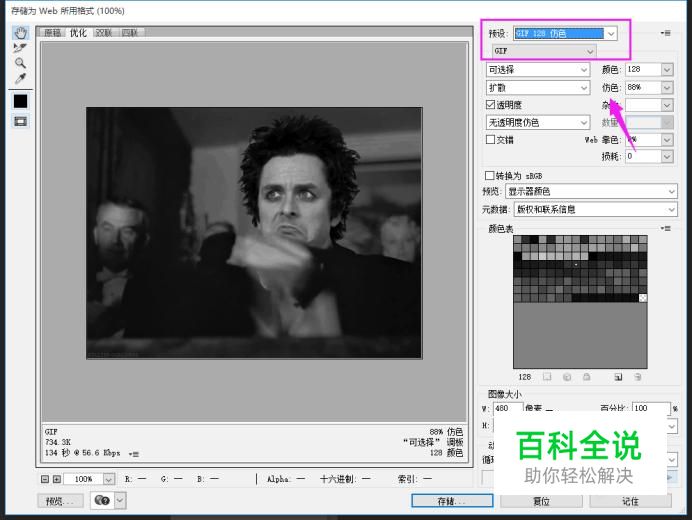This screenshot has width=692, height=520.
Task: Click the shift to web palette cube icon
Action: 567,377
